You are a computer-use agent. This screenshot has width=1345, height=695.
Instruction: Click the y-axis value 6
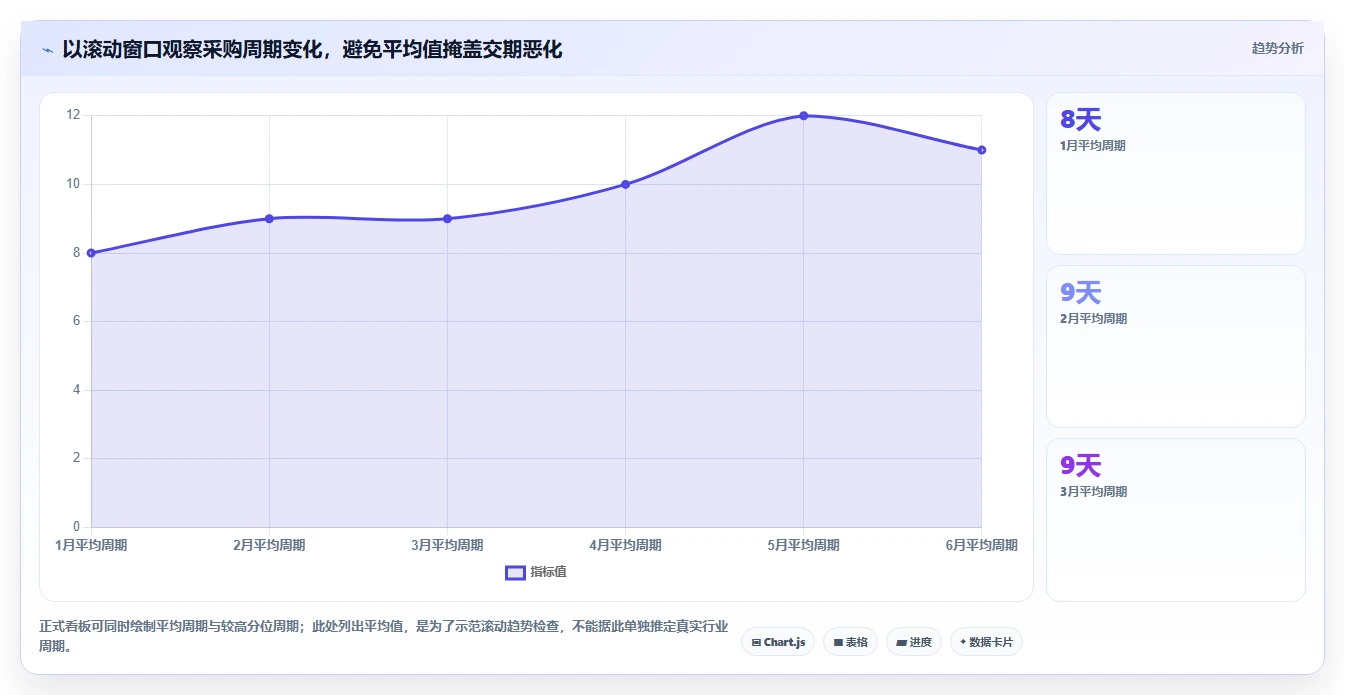coord(76,321)
